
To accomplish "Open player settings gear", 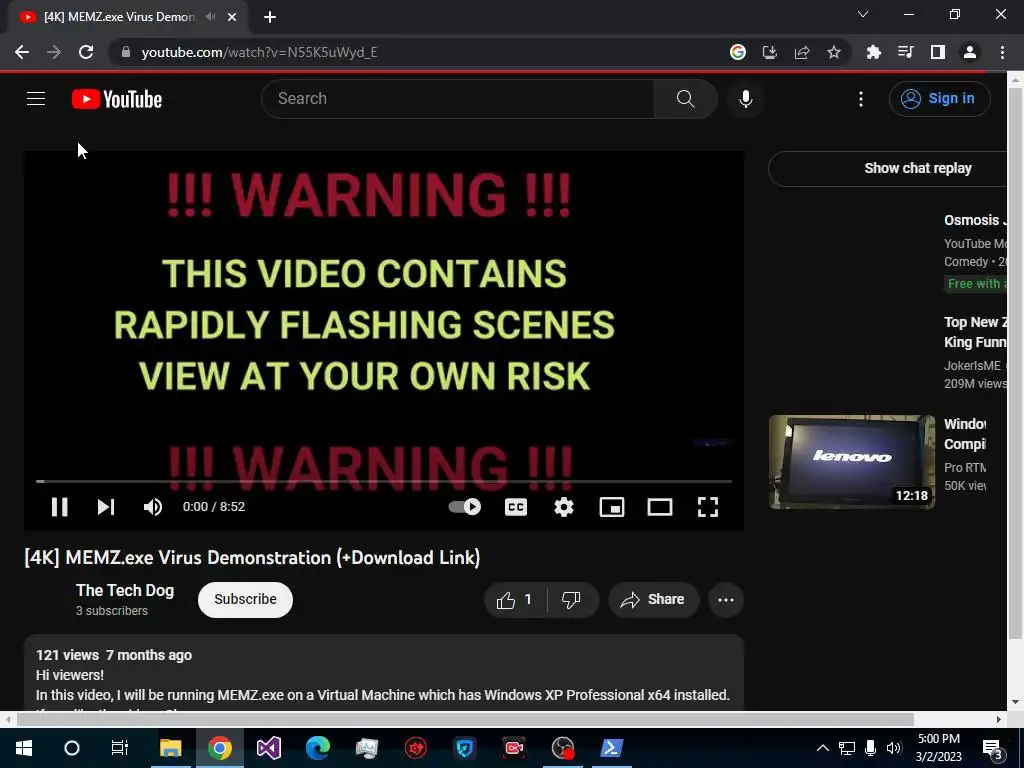I will click(564, 507).
